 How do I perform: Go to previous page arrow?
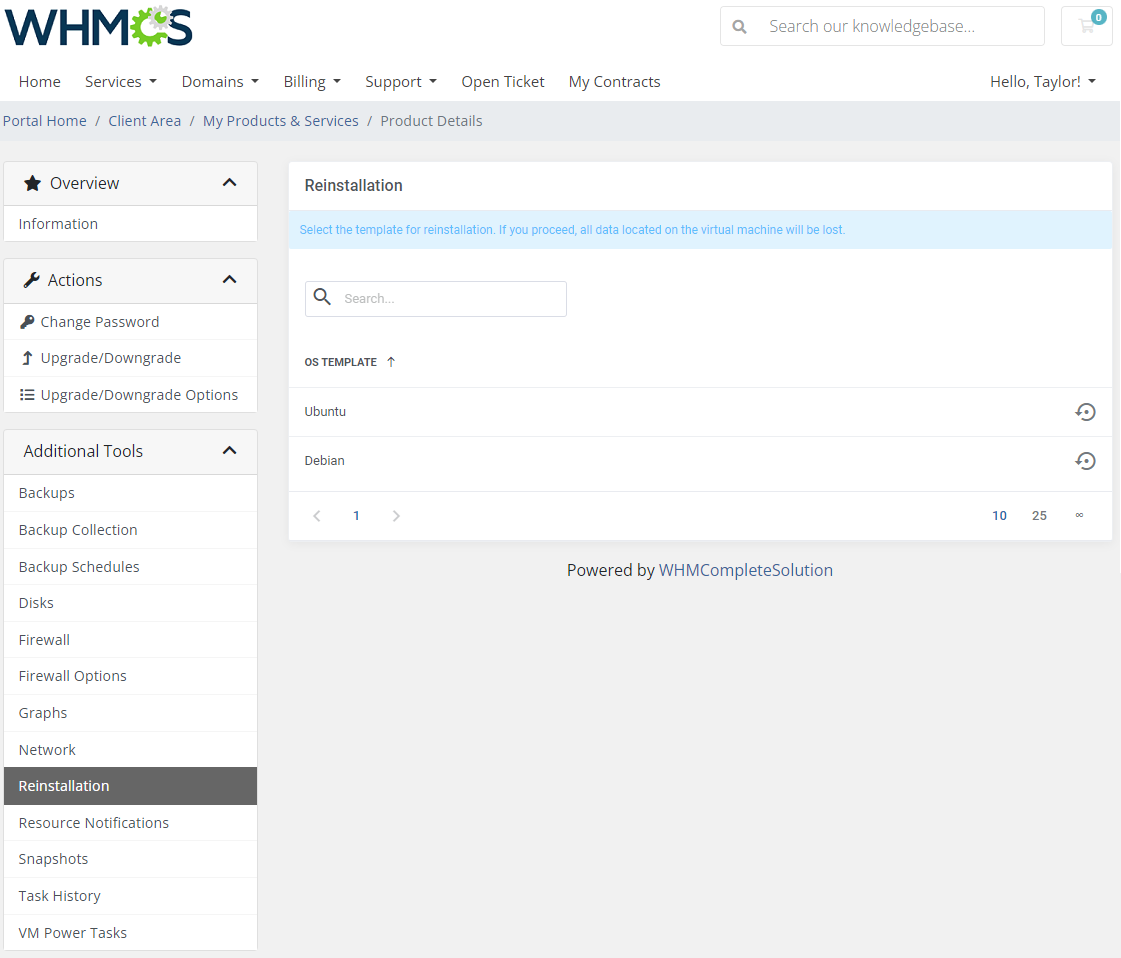[317, 516]
